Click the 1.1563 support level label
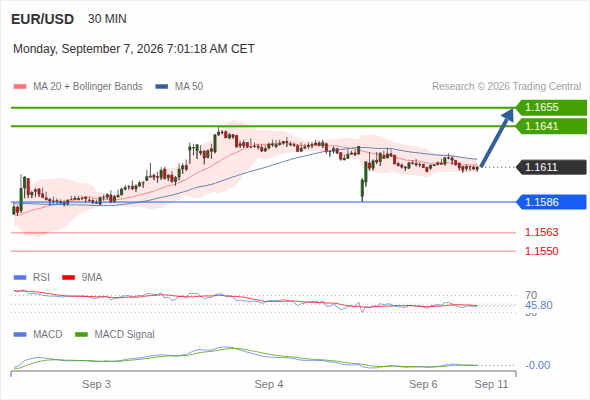Screen dimensions: 590x400 pos(541,232)
